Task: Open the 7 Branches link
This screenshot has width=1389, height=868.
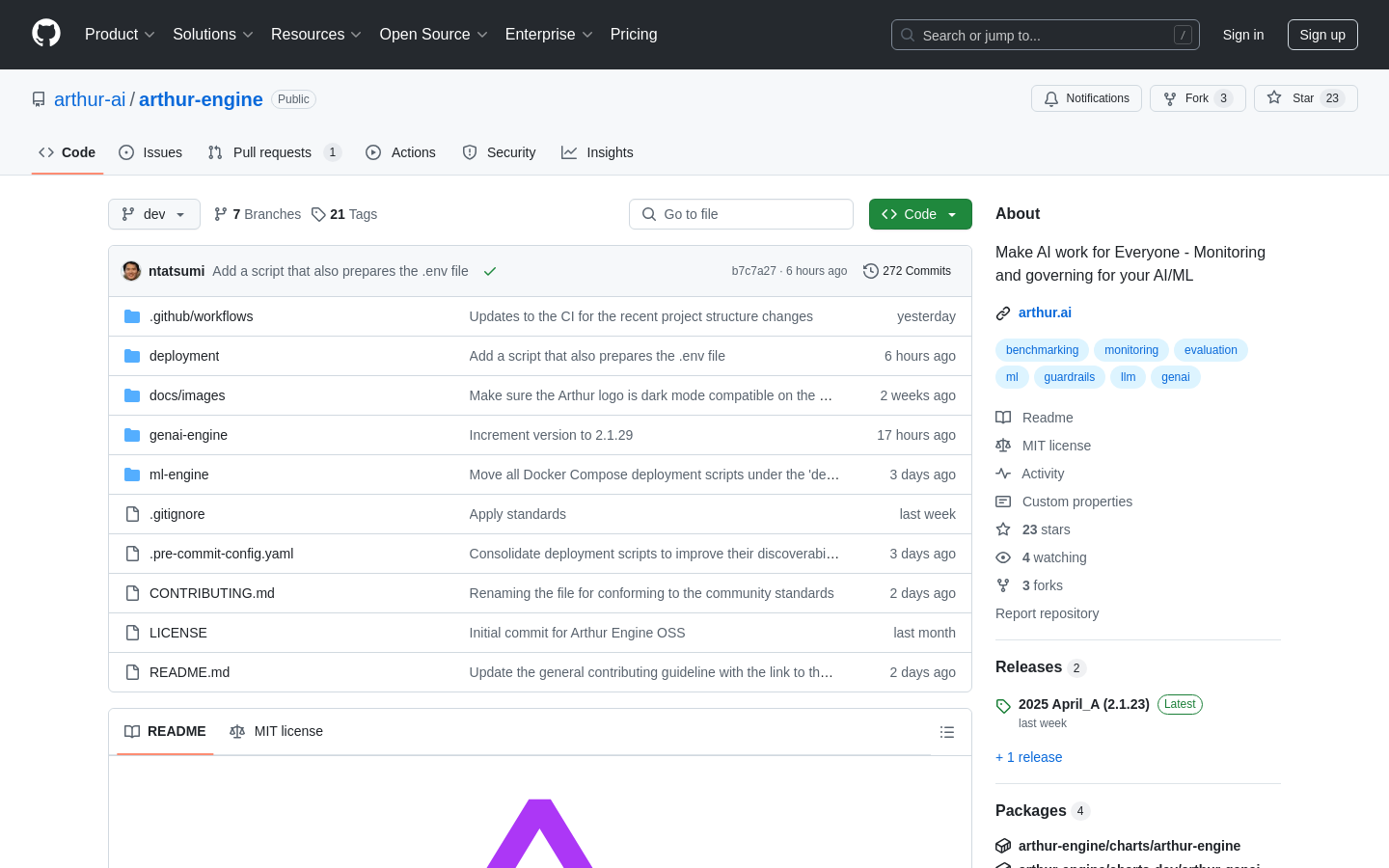Action: click(x=258, y=214)
